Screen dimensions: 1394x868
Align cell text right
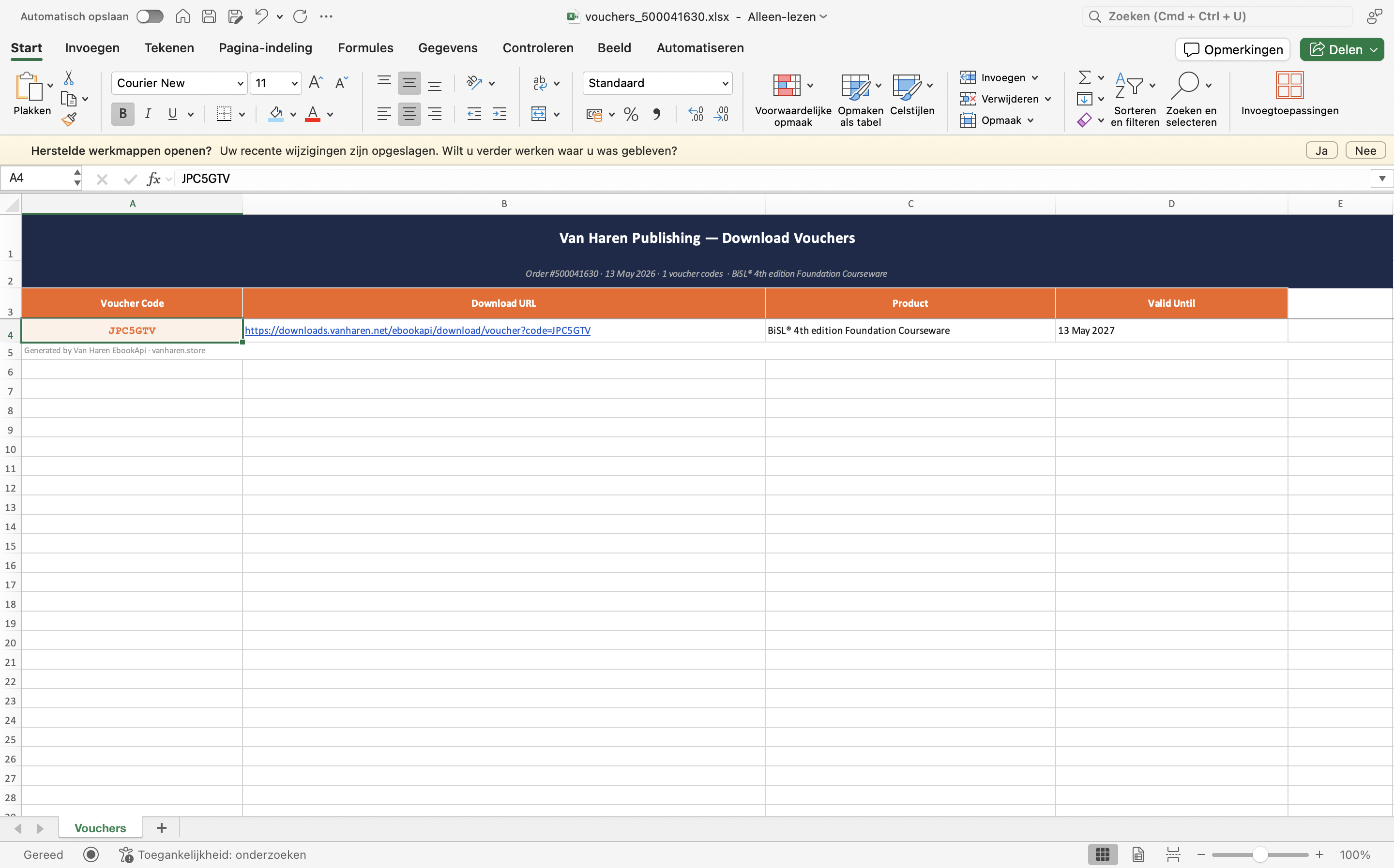pos(435,114)
